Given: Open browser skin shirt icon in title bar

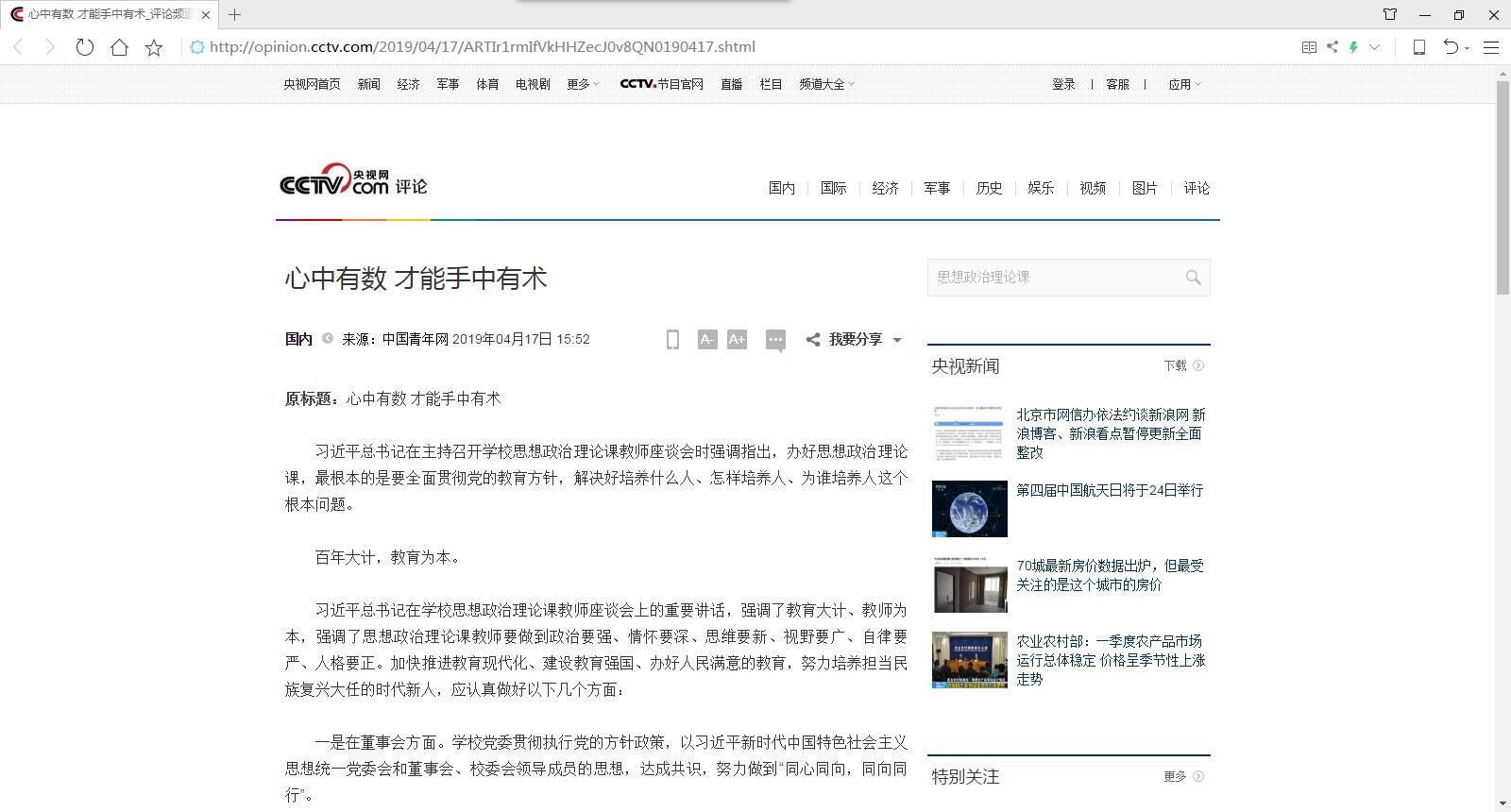Looking at the screenshot, I should pyautogui.click(x=1390, y=14).
